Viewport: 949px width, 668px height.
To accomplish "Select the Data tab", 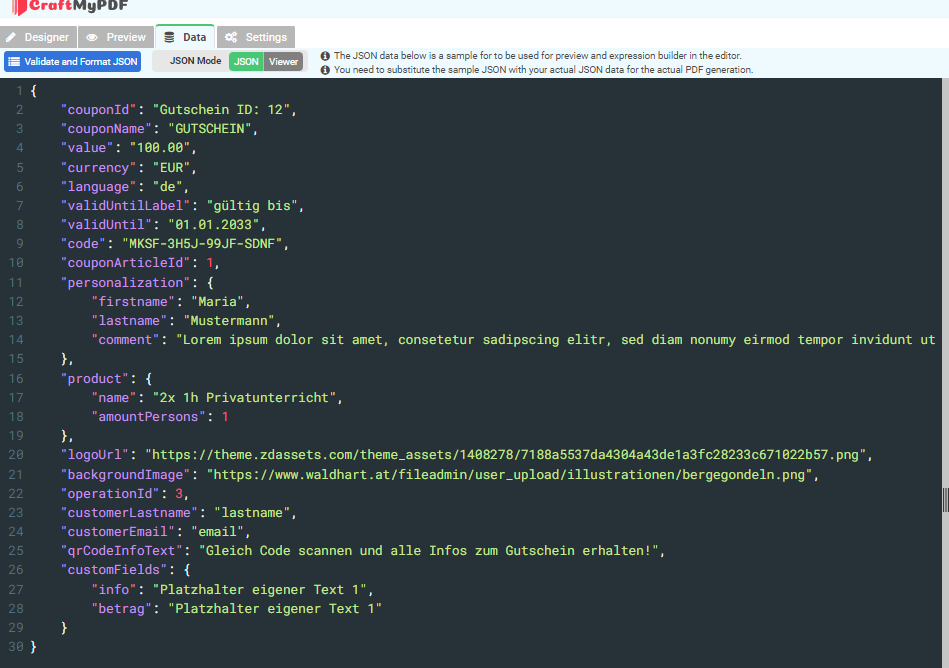I will coord(185,37).
